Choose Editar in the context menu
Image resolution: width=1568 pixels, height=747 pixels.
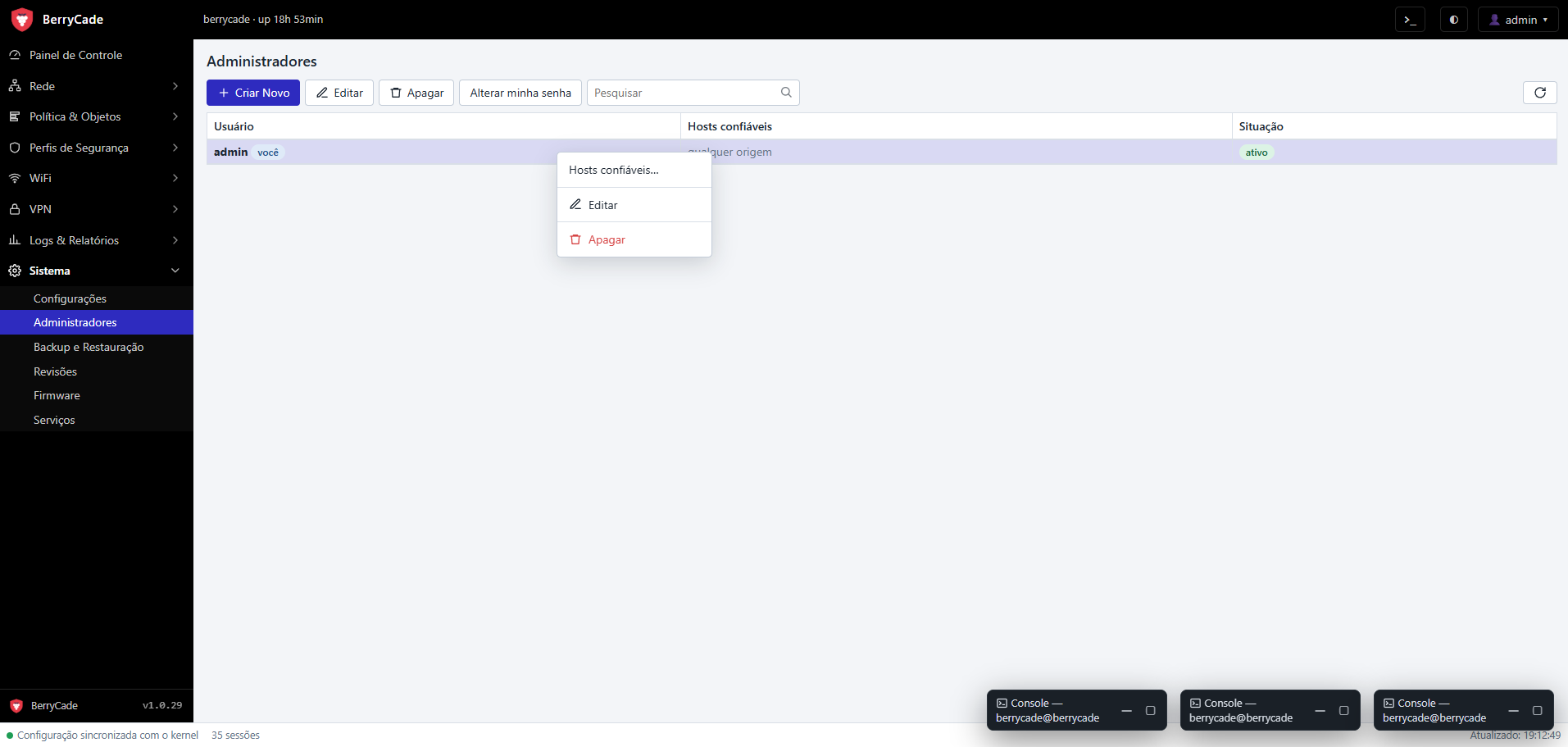click(x=634, y=205)
